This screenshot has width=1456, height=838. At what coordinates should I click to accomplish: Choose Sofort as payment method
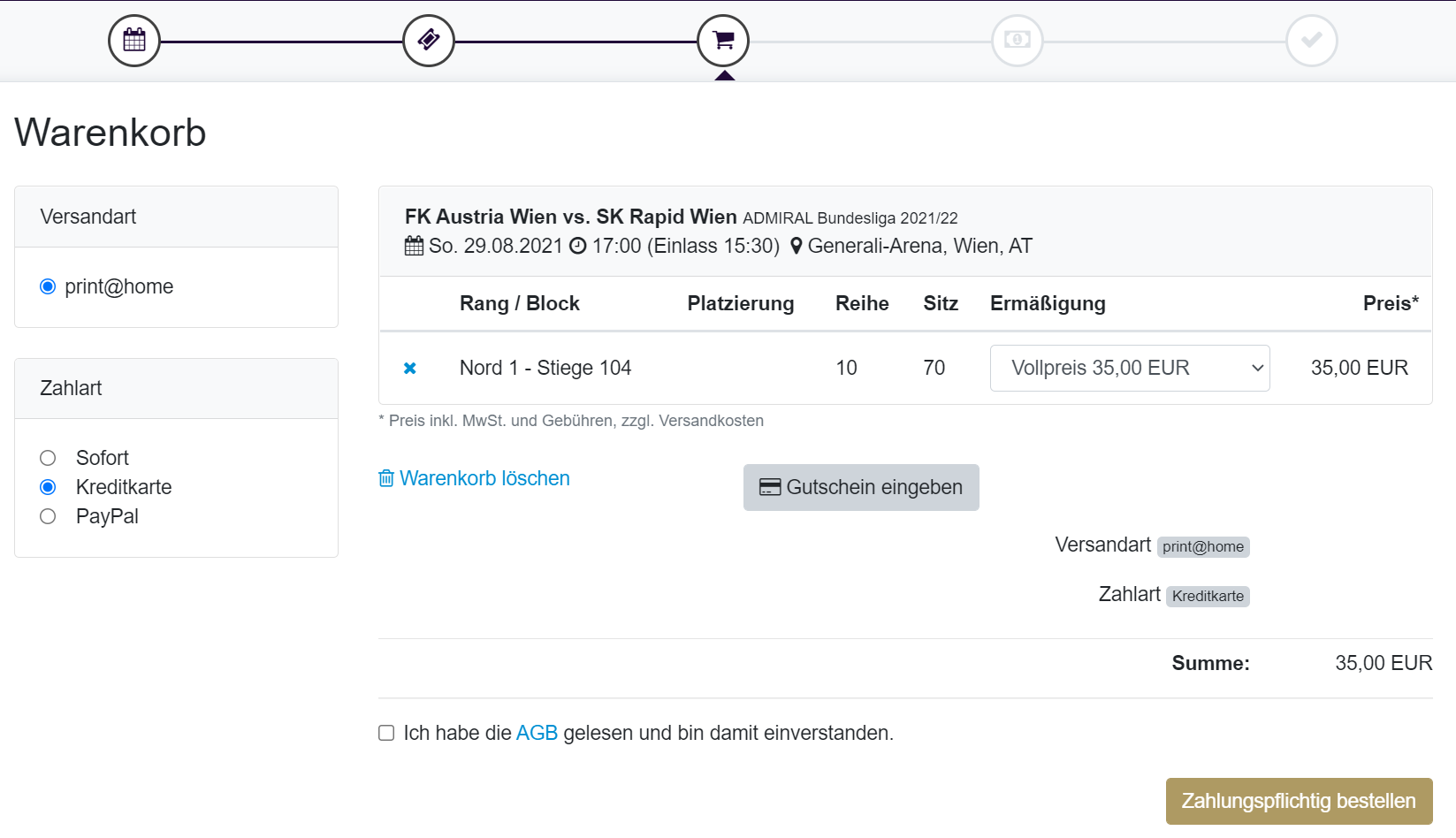coord(48,458)
